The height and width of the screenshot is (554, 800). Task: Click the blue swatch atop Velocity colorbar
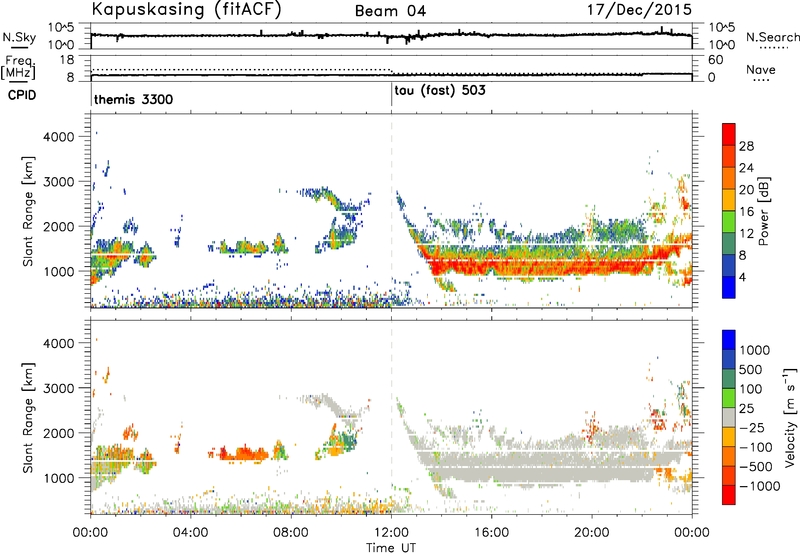[x=729, y=340]
